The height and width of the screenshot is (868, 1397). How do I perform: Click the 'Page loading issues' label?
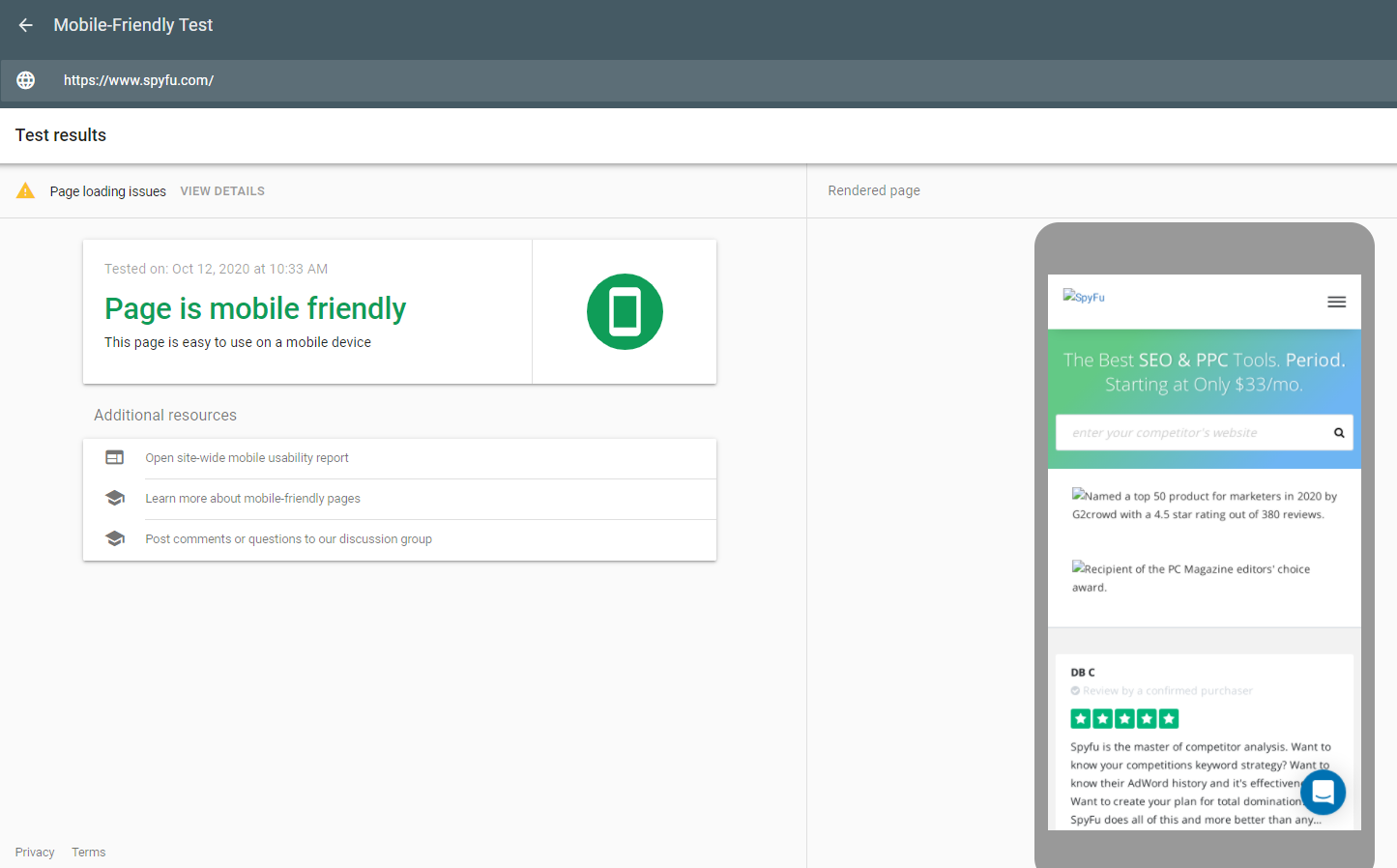(x=108, y=191)
